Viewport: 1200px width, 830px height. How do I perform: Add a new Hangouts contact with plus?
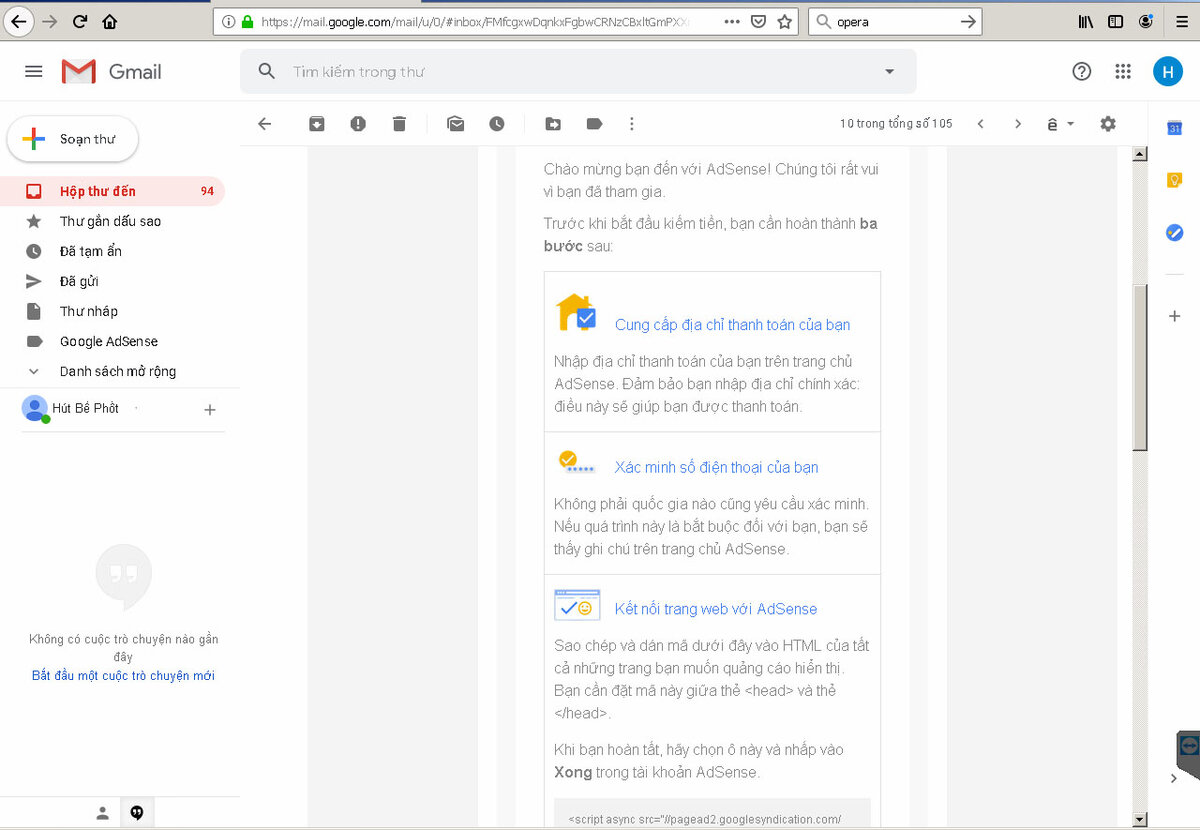210,409
